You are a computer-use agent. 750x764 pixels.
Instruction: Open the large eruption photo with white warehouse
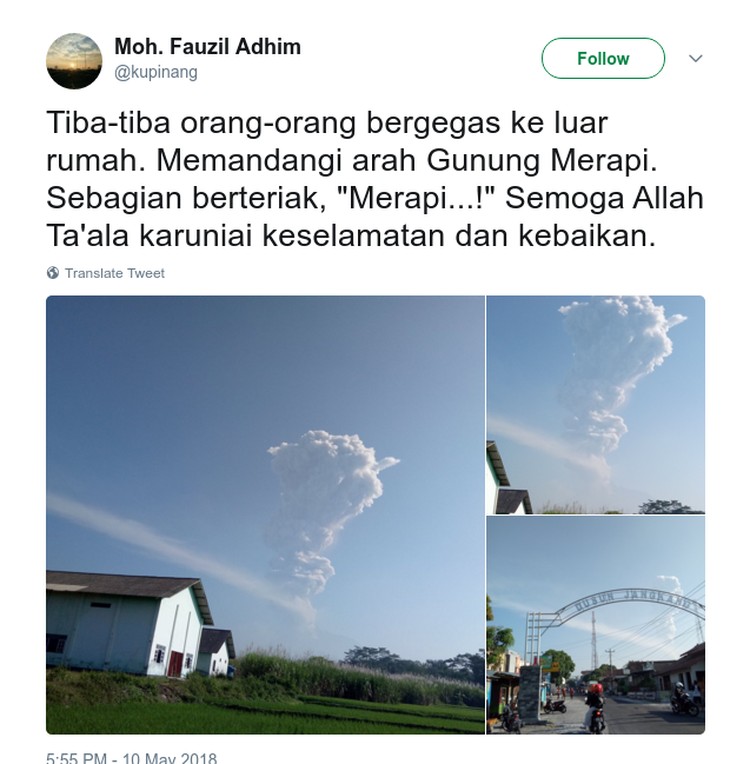point(266,515)
